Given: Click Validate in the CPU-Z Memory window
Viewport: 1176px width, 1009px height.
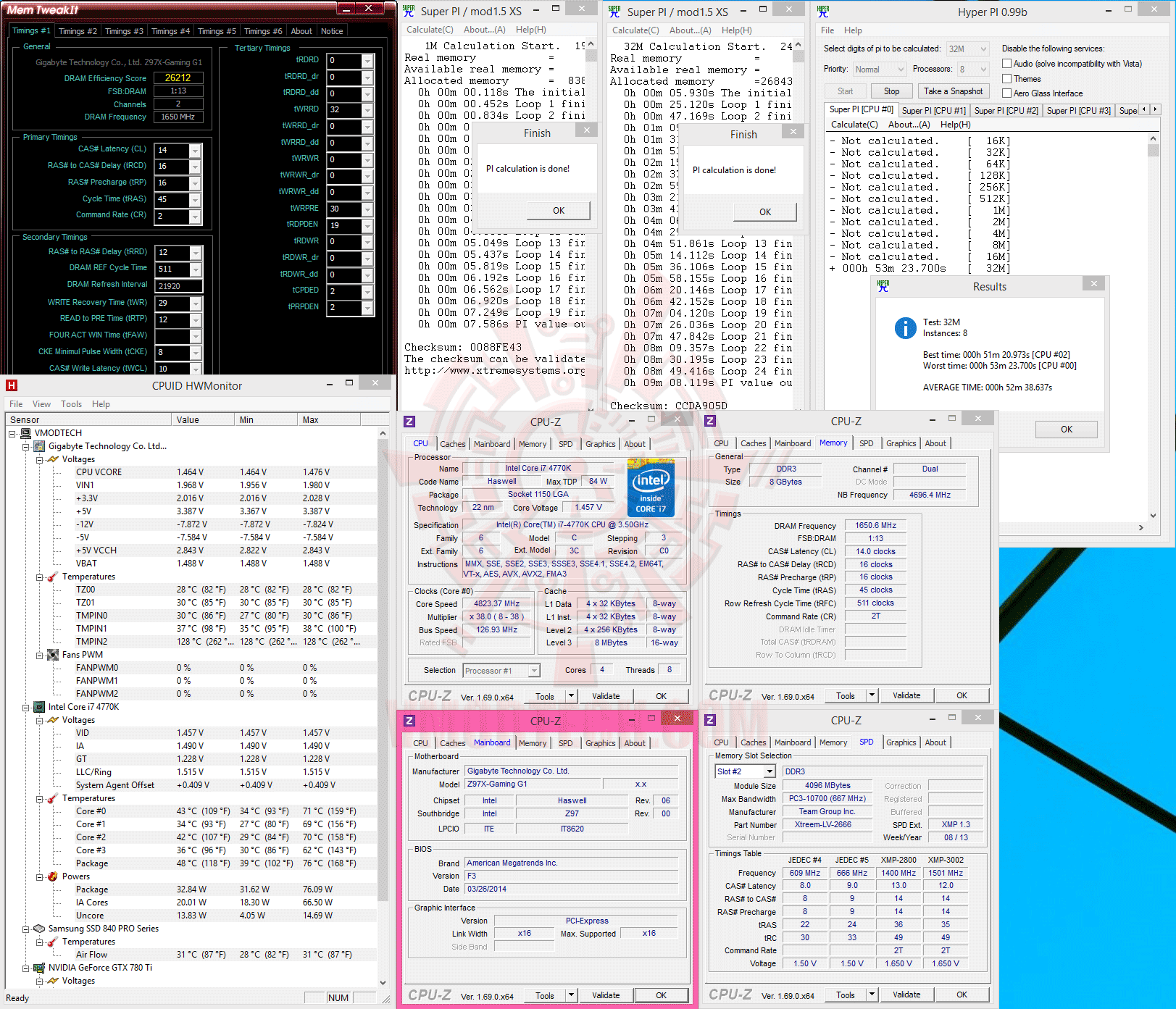Looking at the screenshot, I should pos(906,695).
